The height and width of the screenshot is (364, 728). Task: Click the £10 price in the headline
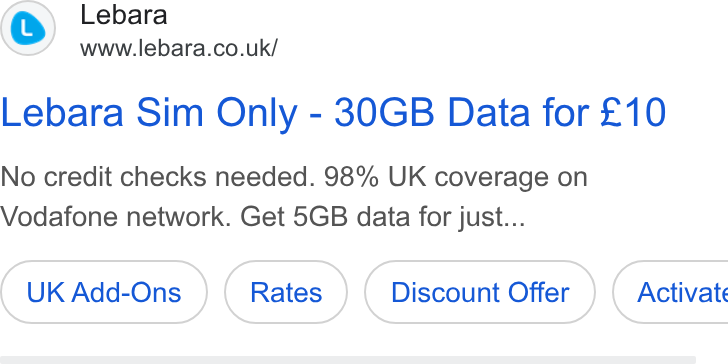[x=633, y=112]
